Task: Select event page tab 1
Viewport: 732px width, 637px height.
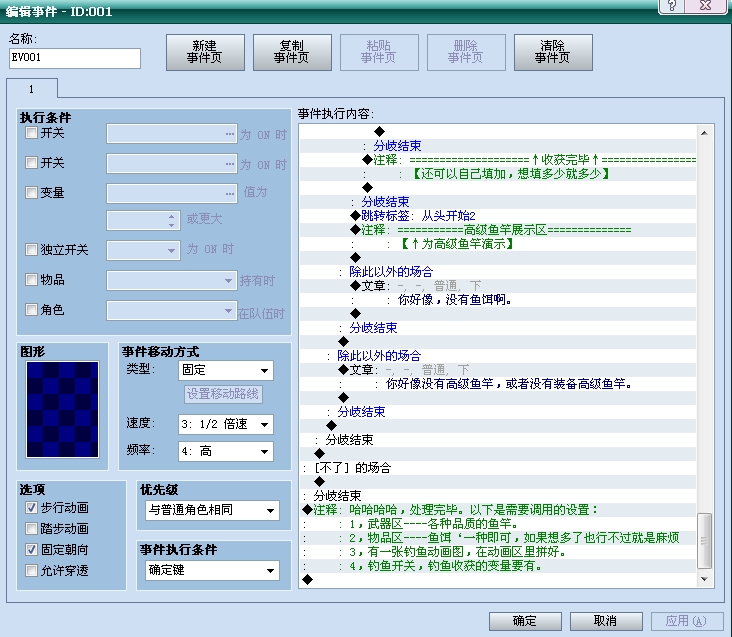Action: tap(32, 89)
